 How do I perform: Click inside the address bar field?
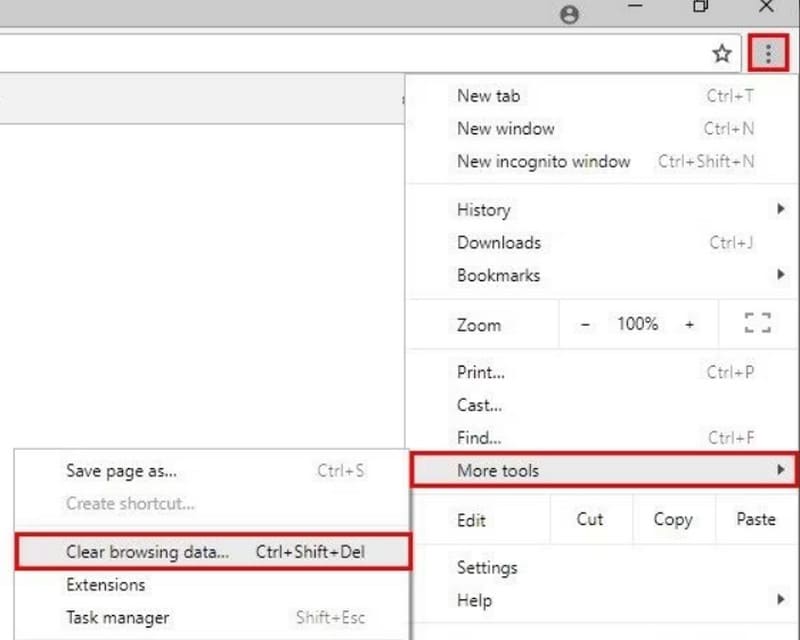[350, 54]
